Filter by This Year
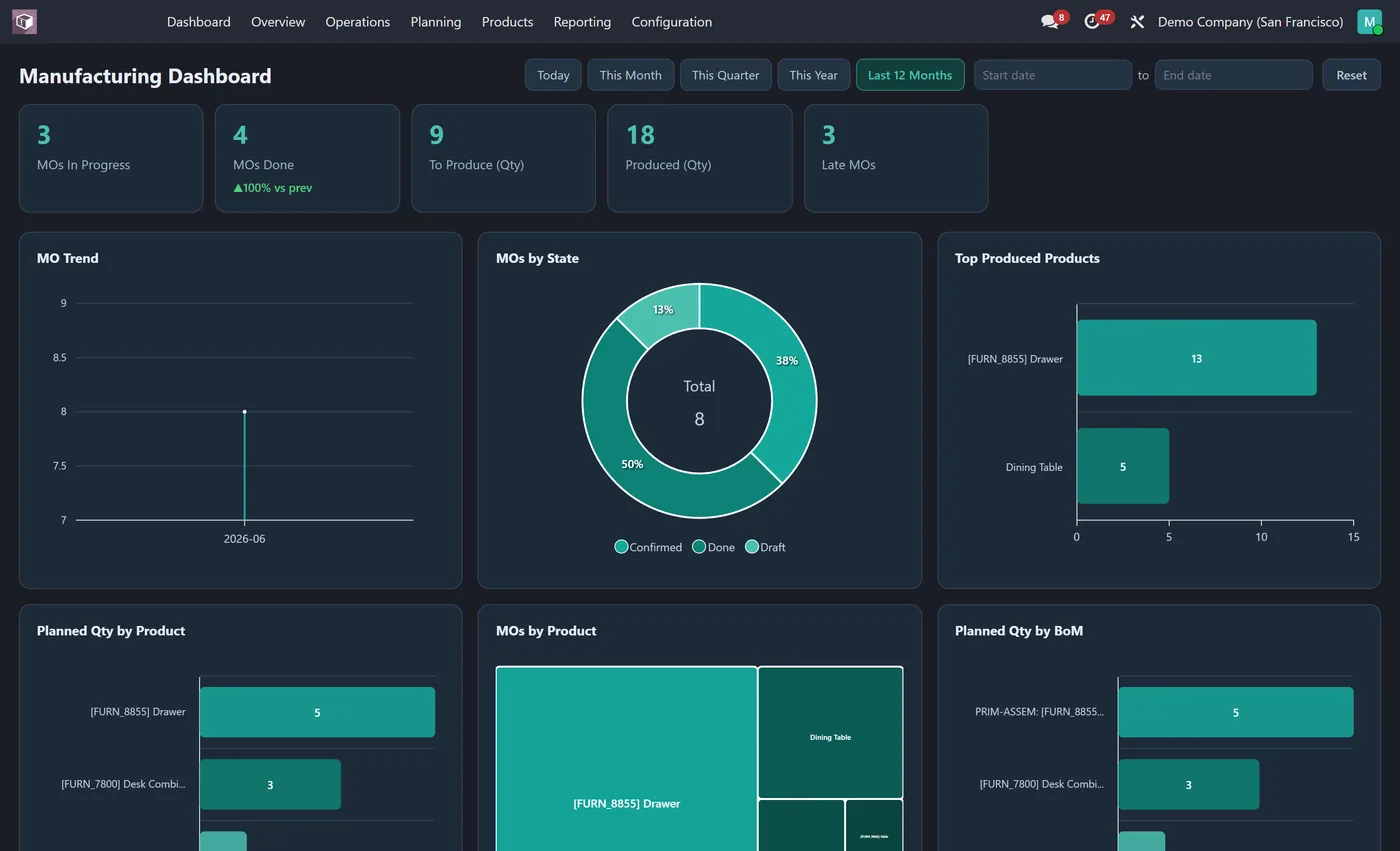1400x851 pixels. coord(813,75)
